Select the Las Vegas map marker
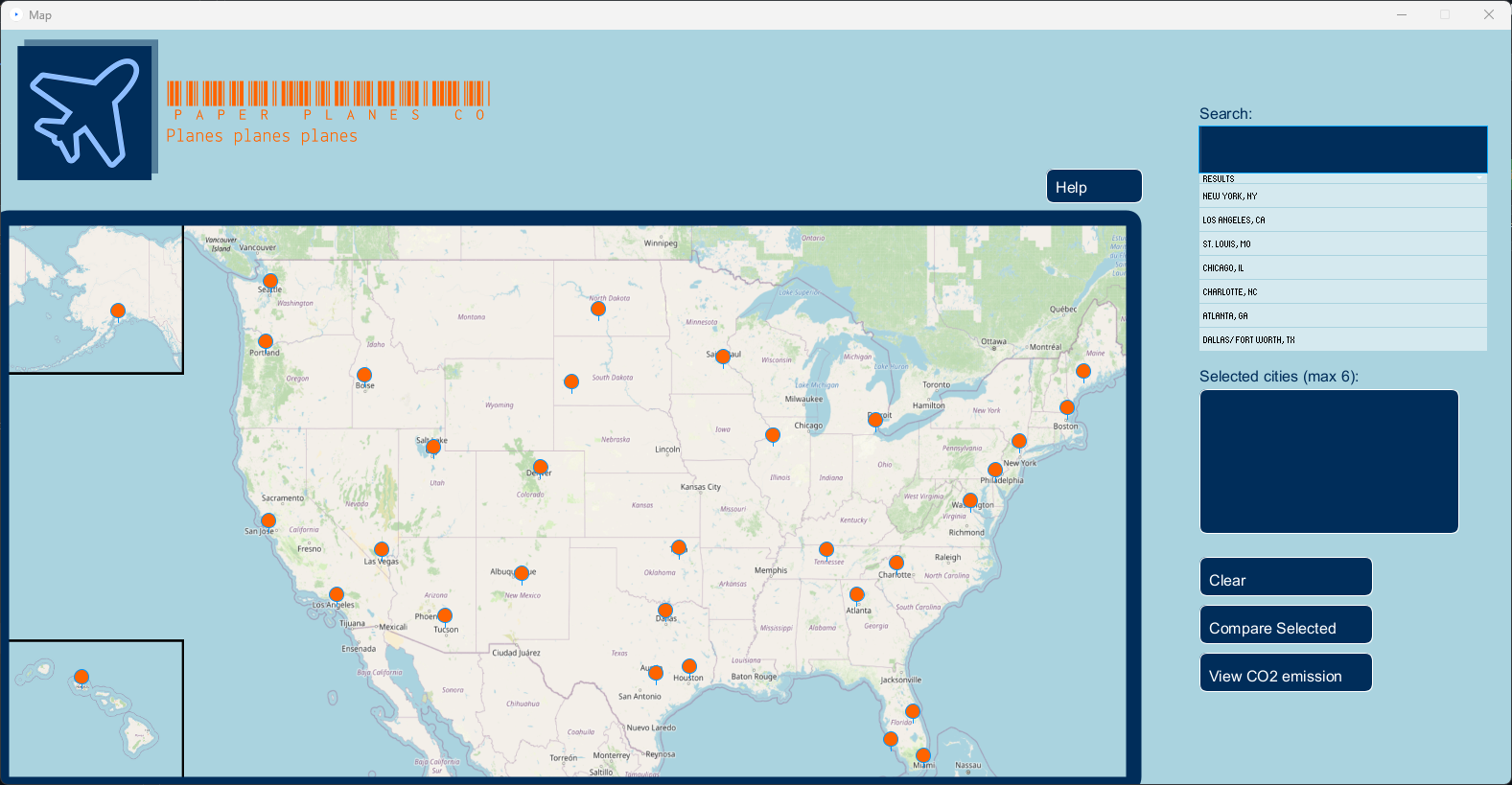Image resolution: width=1512 pixels, height=785 pixels. coord(382,549)
